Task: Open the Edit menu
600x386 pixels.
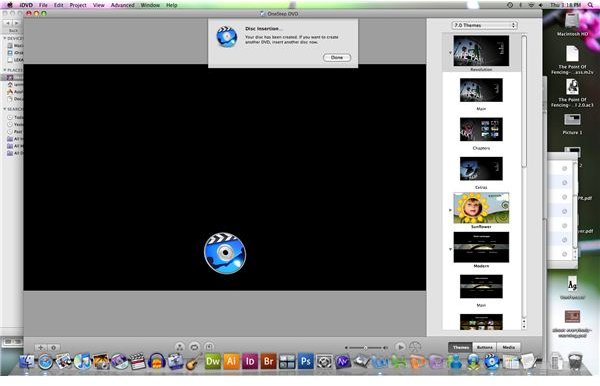Action: (59, 5)
